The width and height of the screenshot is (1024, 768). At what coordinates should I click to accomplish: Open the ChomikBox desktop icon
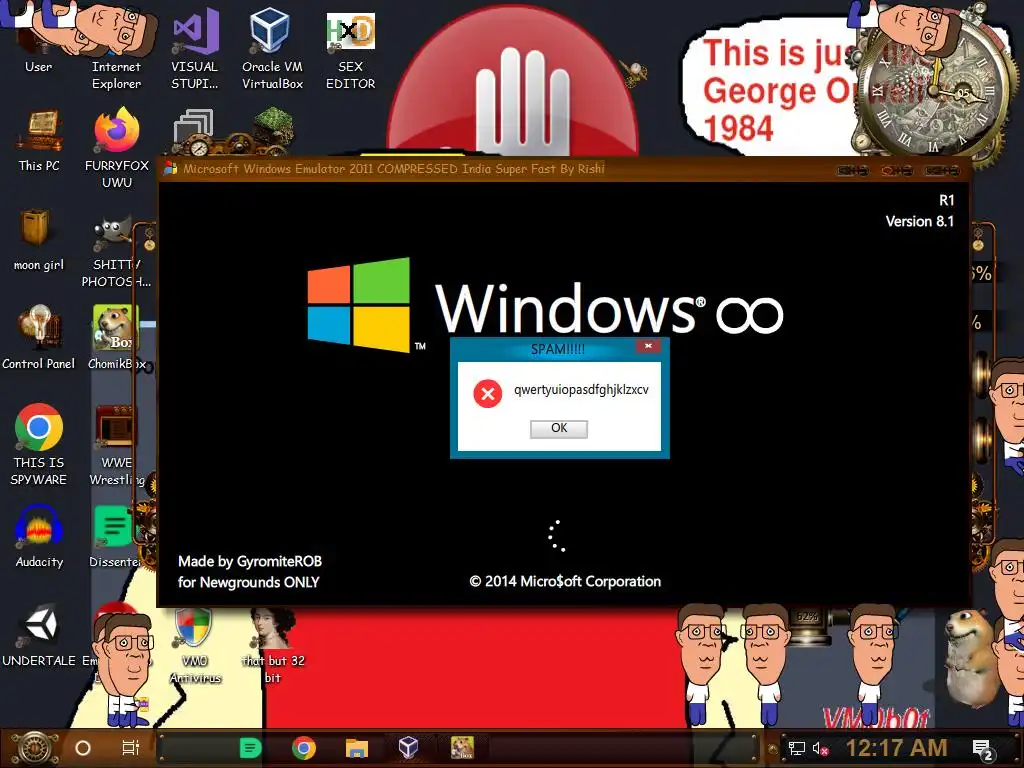(x=116, y=338)
